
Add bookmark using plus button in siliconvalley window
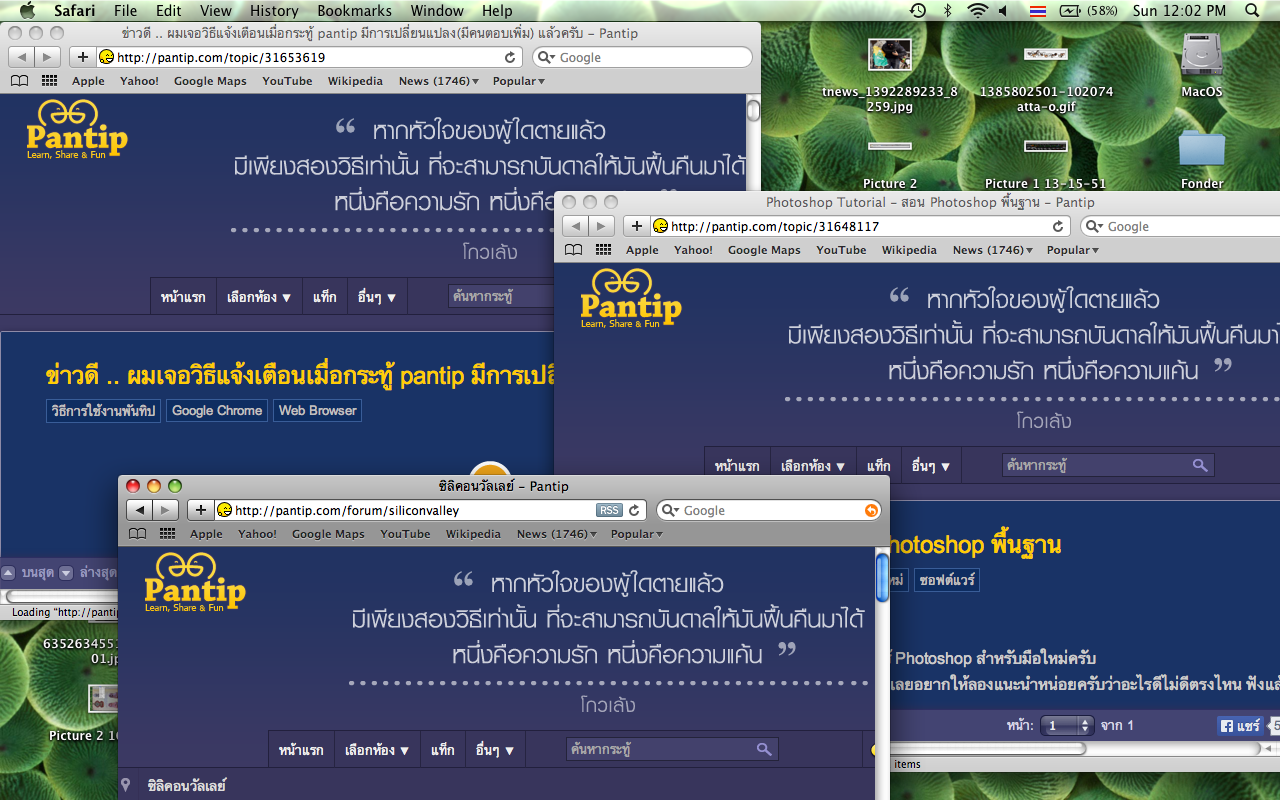(201, 510)
